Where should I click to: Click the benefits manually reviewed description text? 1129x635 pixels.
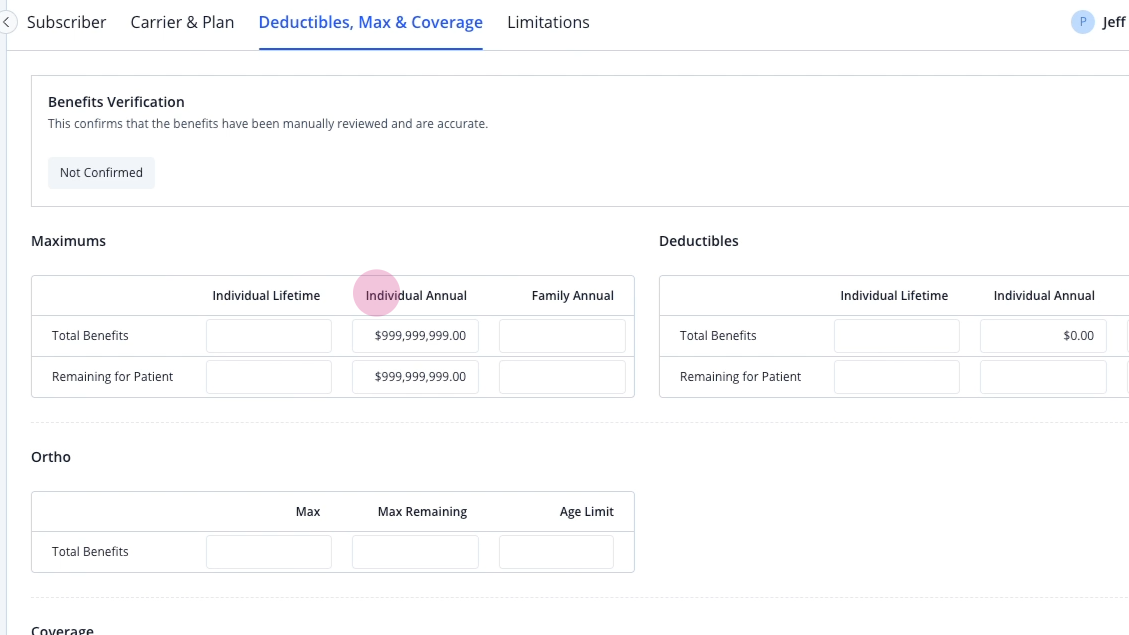click(268, 124)
